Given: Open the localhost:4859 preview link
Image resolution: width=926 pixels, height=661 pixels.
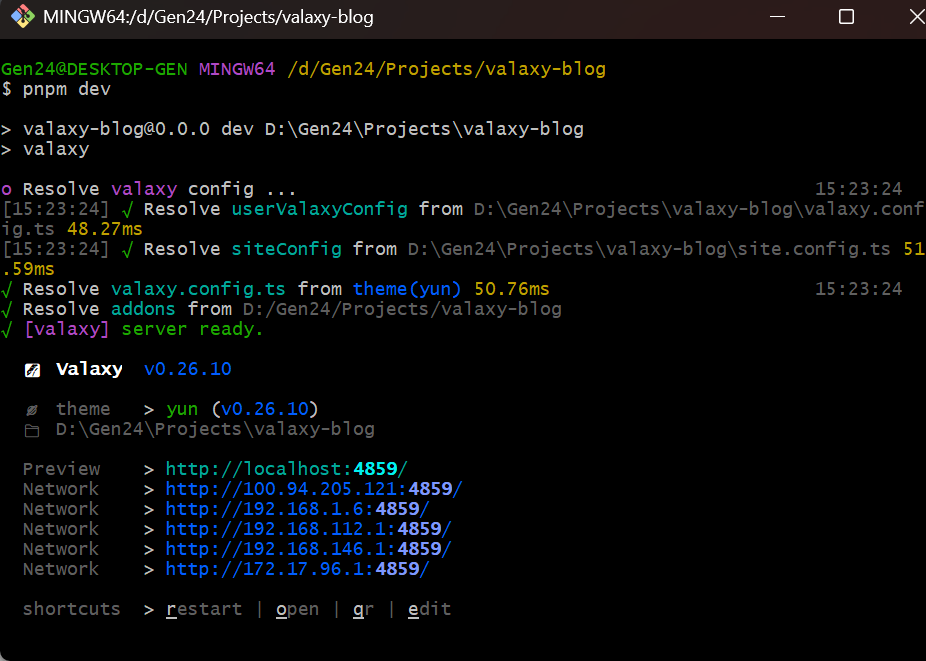Looking at the screenshot, I should [x=286, y=469].
